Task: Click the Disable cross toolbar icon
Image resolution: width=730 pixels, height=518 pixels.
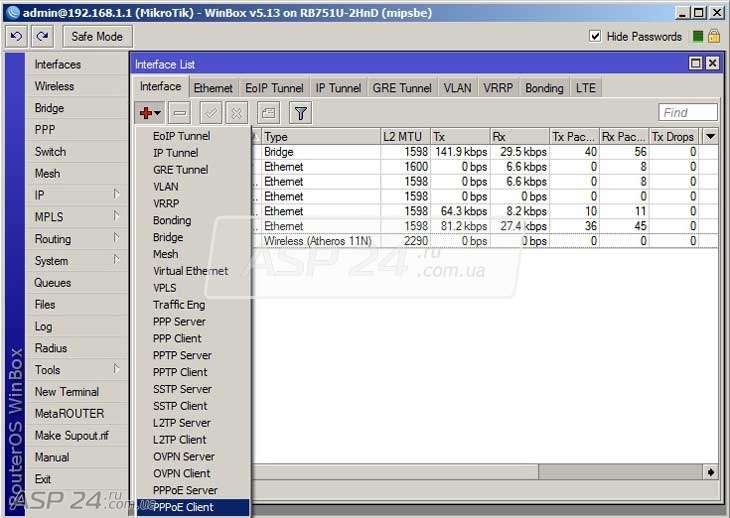Action: click(237, 113)
